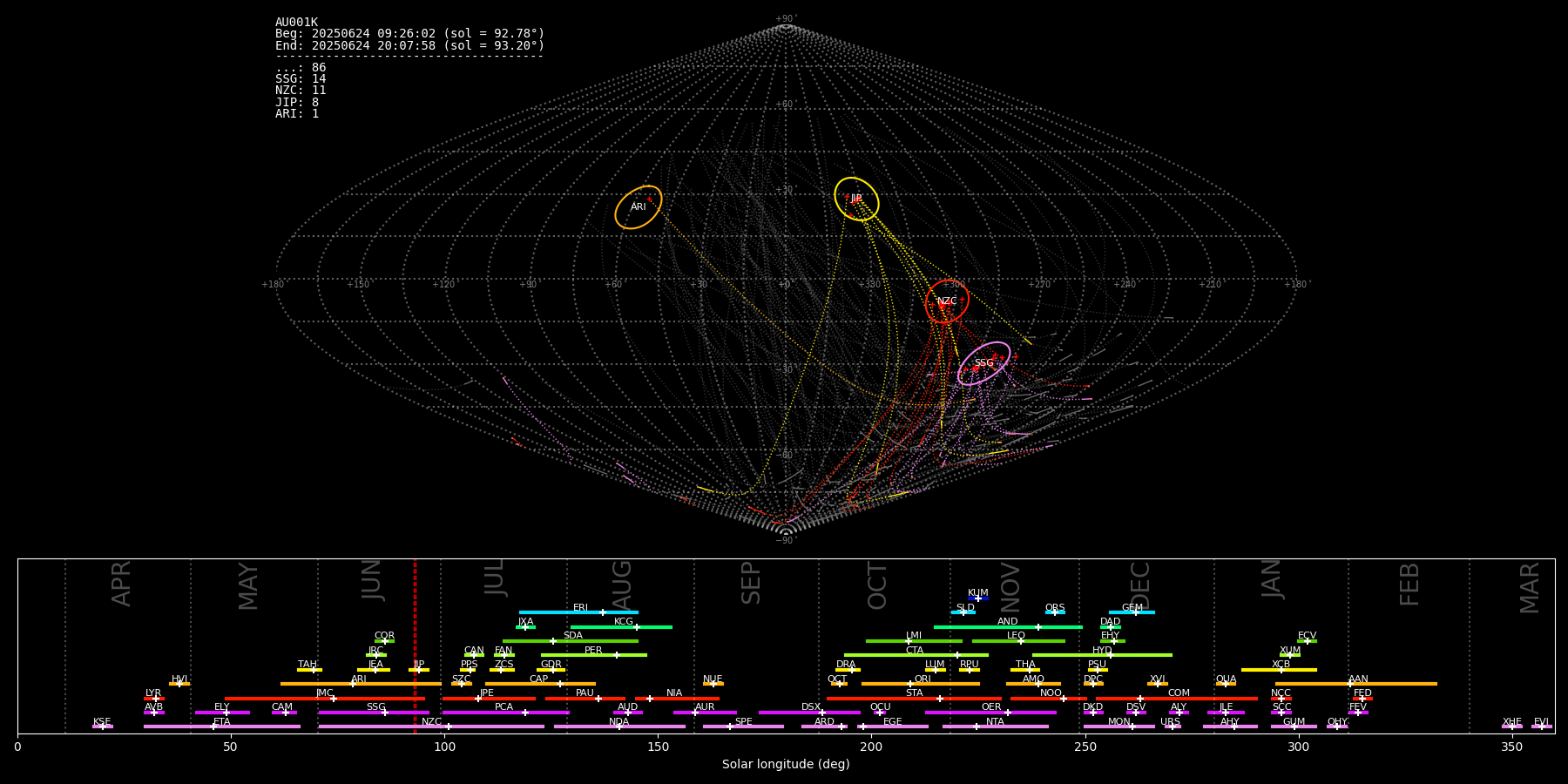This screenshot has height=784, width=1568.
Task: Click the TAH shower label in timeline
Action: (308, 665)
